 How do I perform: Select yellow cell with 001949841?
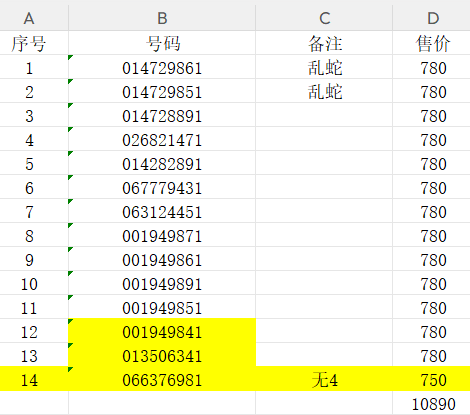click(x=162, y=331)
